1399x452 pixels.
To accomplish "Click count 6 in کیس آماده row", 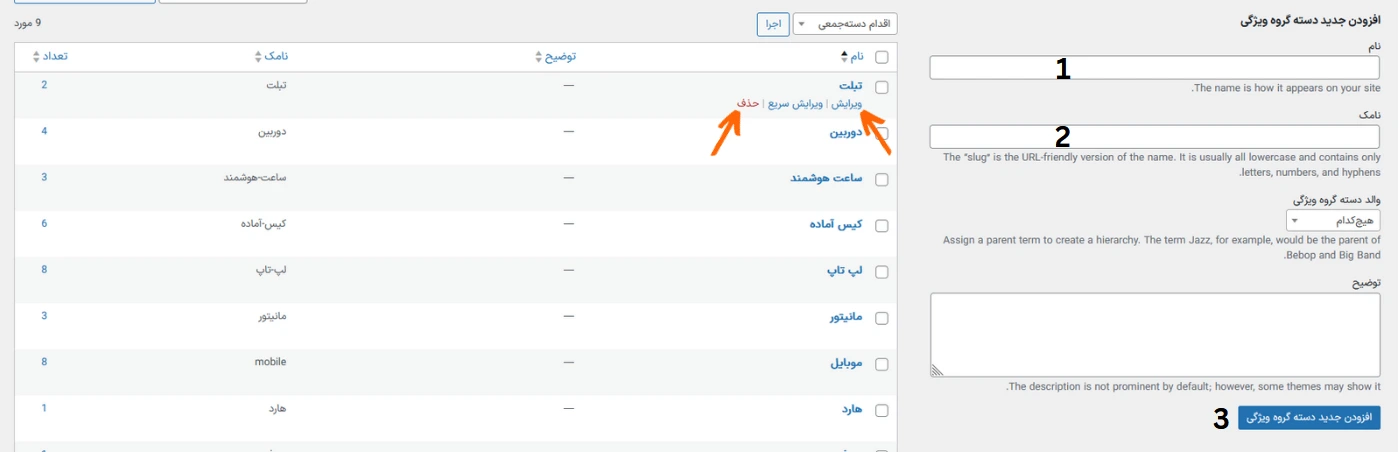I will click(44, 223).
